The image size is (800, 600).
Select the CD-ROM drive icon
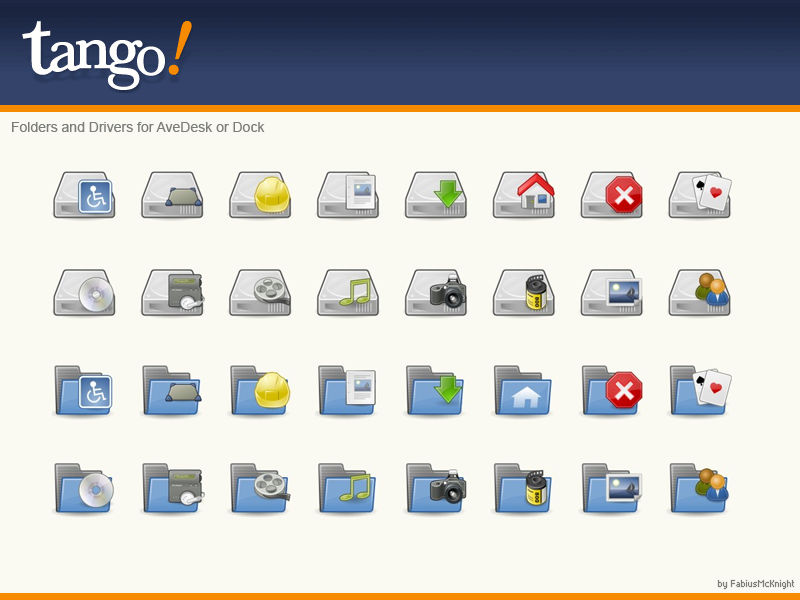[x=83, y=290]
